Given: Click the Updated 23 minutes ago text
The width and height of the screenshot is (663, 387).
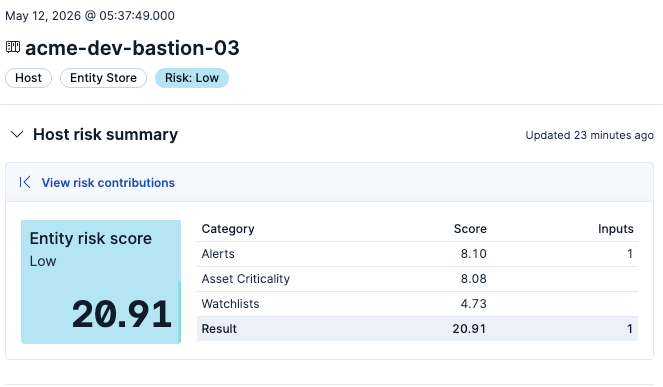Looking at the screenshot, I should click(x=589, y=135).
